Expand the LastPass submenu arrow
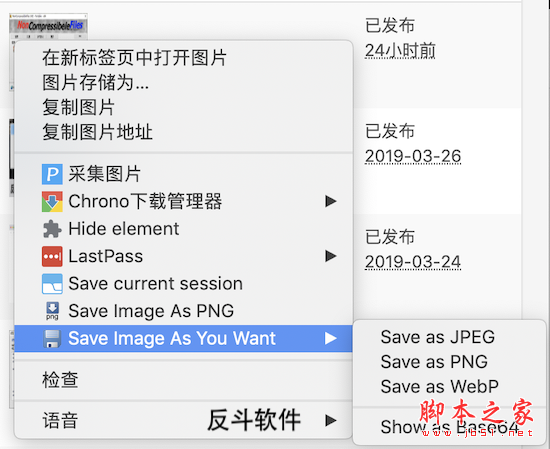550x449 pixels. [331, 256]
